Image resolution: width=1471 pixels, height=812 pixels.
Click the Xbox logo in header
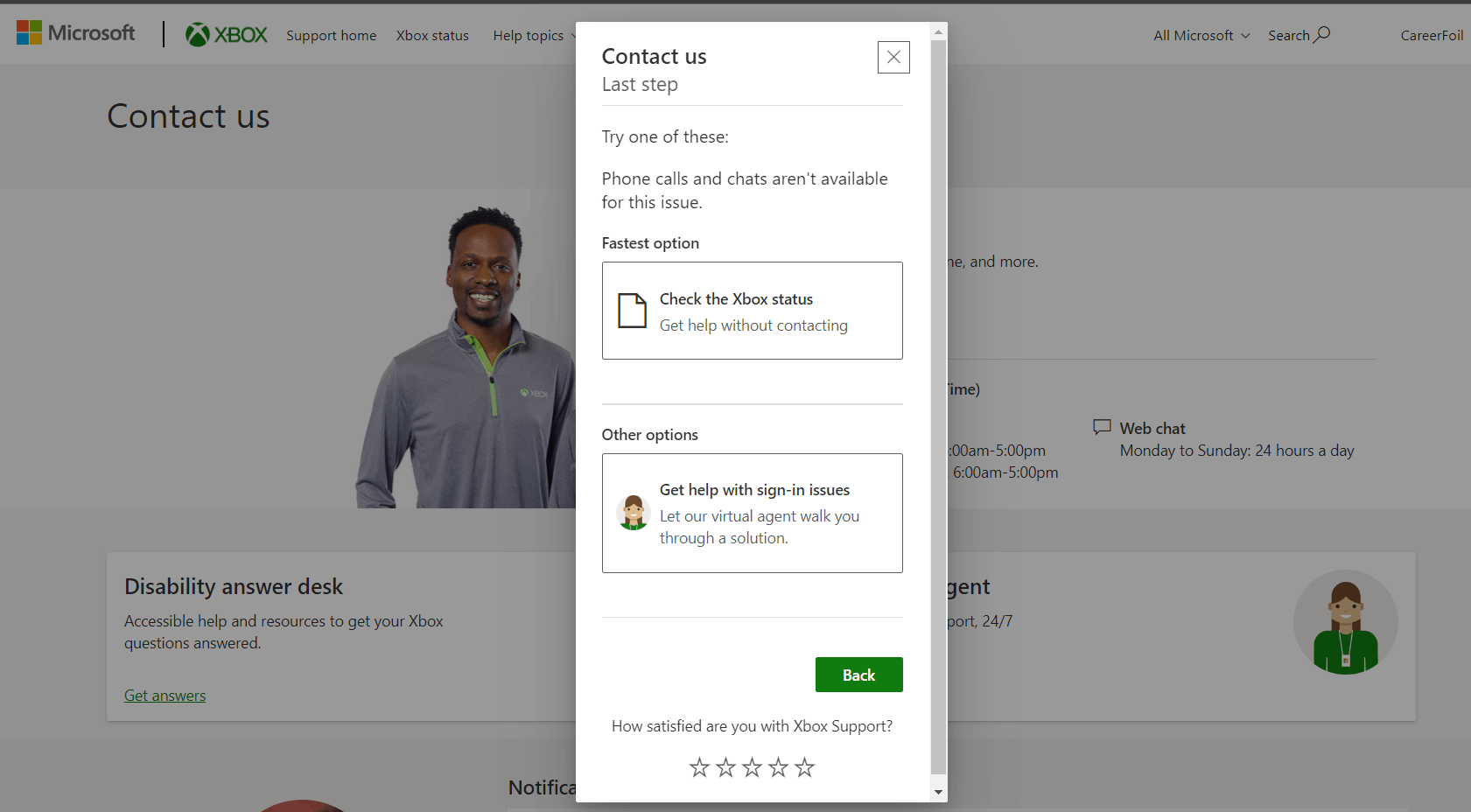coord(227,35)
